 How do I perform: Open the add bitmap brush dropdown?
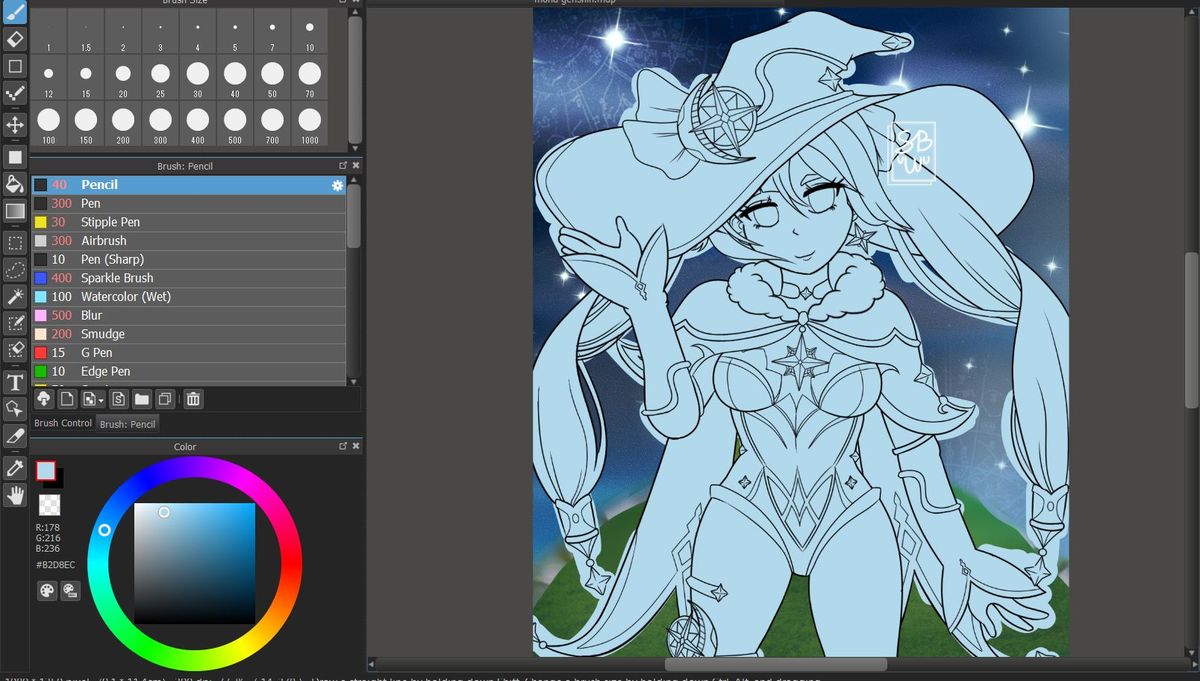coord(93,399)
